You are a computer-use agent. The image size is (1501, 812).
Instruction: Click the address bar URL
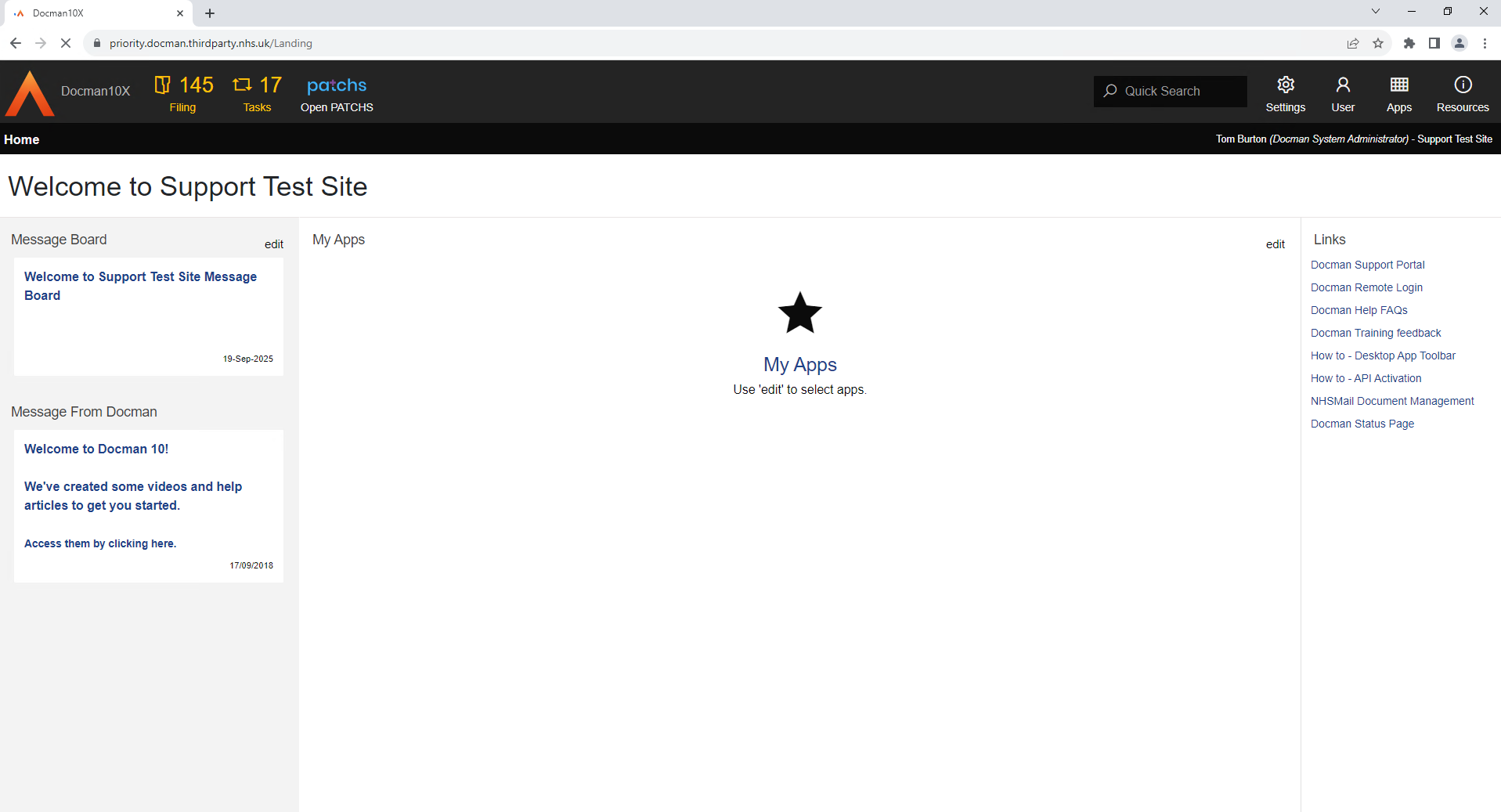(211, 43)
